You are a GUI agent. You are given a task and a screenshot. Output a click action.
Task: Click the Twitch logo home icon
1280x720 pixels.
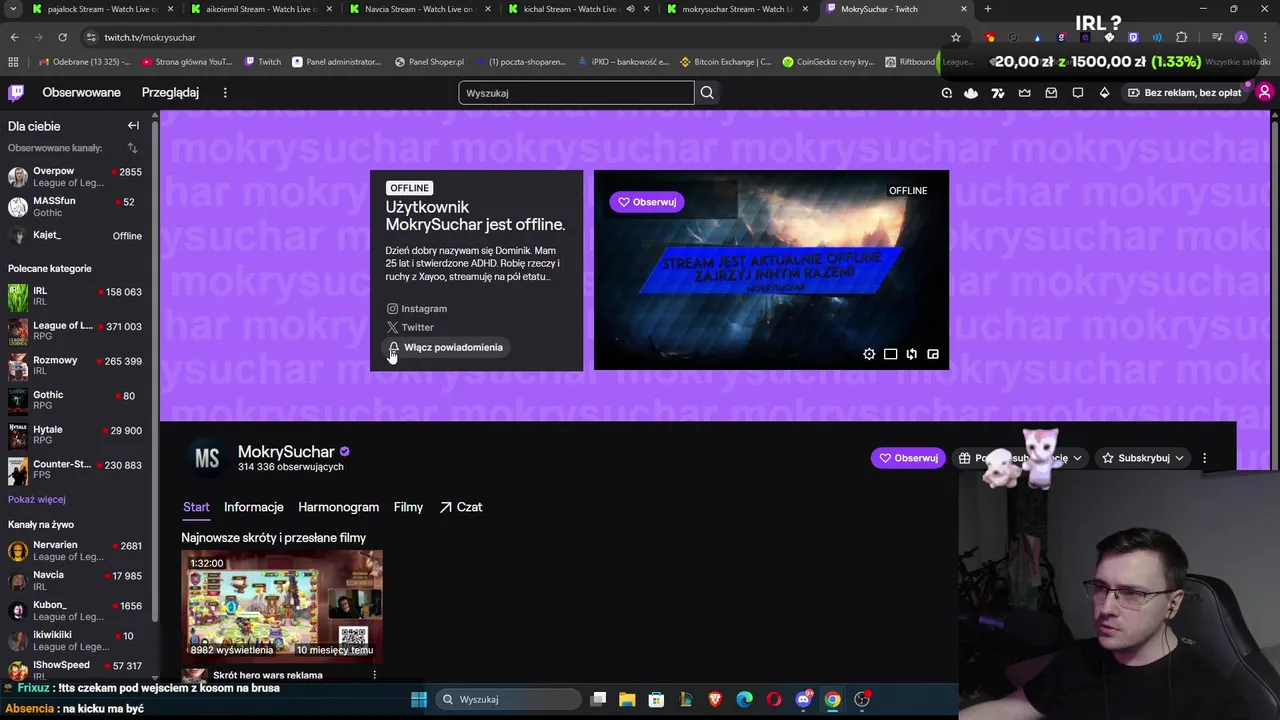pyautogui.click(x=16, y=92)
